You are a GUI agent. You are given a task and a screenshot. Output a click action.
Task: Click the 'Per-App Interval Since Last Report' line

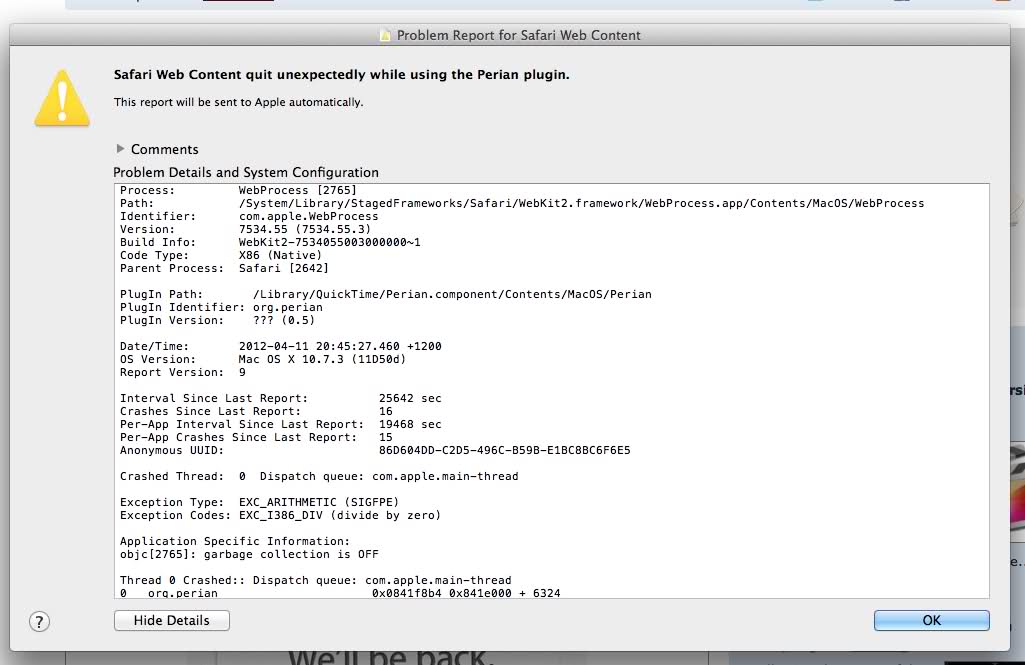tap(280, 424)
